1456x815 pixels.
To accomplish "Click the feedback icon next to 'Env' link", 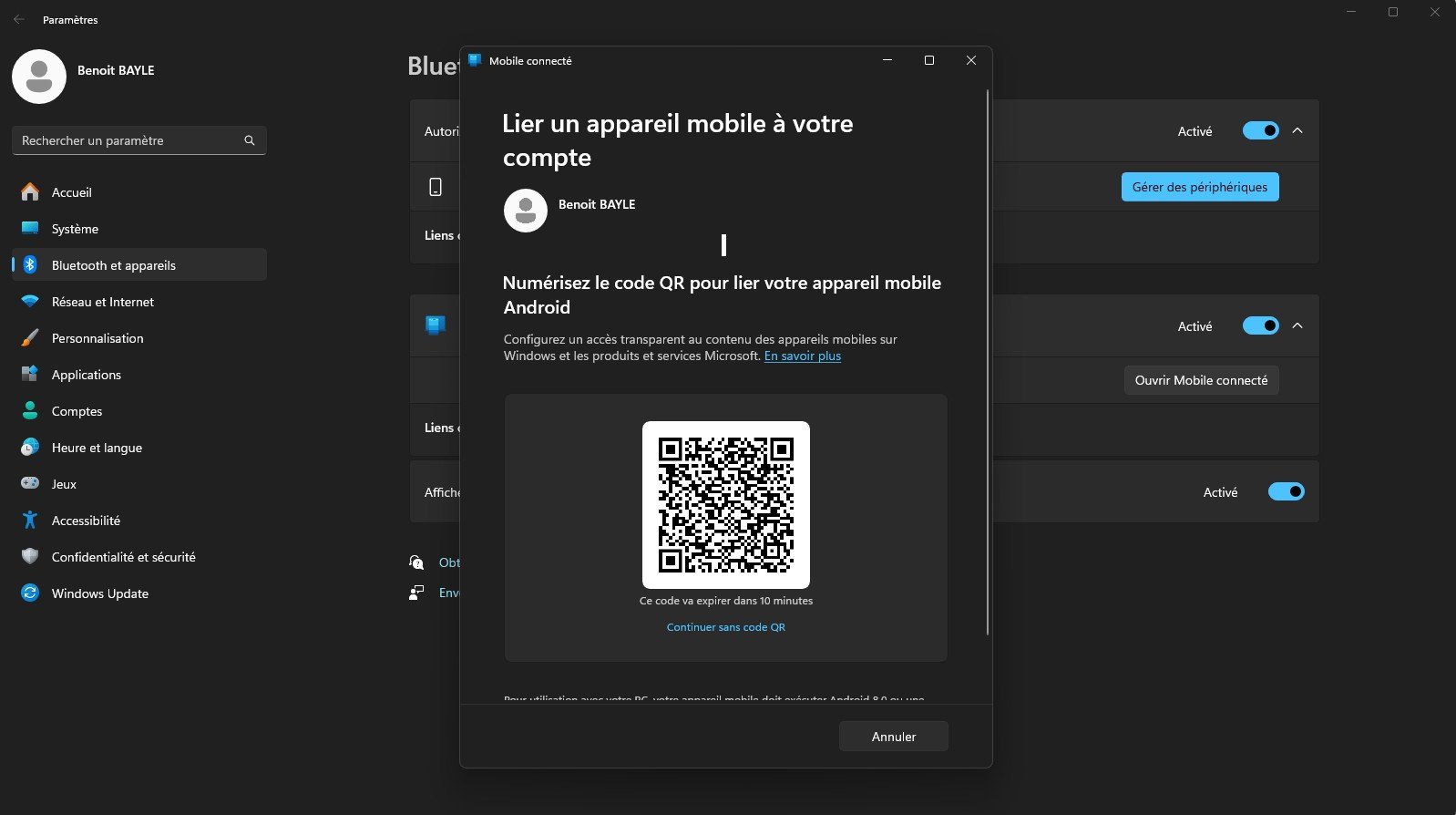I will [416, 593].
